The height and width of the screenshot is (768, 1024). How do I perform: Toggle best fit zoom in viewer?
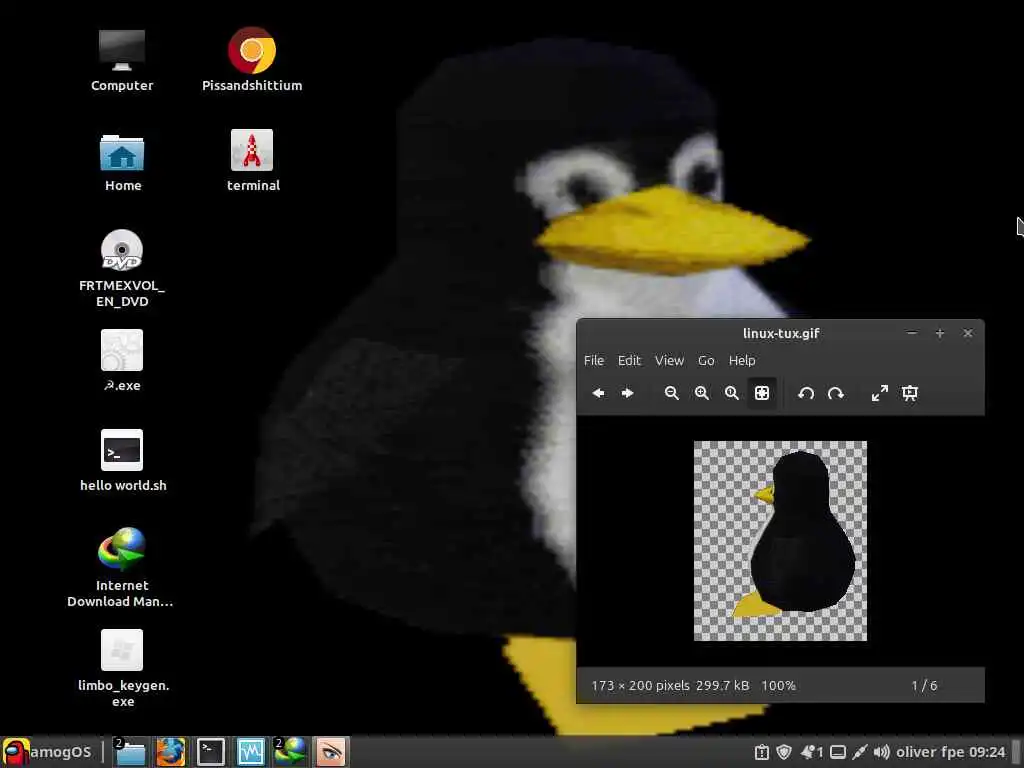(761, 393)
